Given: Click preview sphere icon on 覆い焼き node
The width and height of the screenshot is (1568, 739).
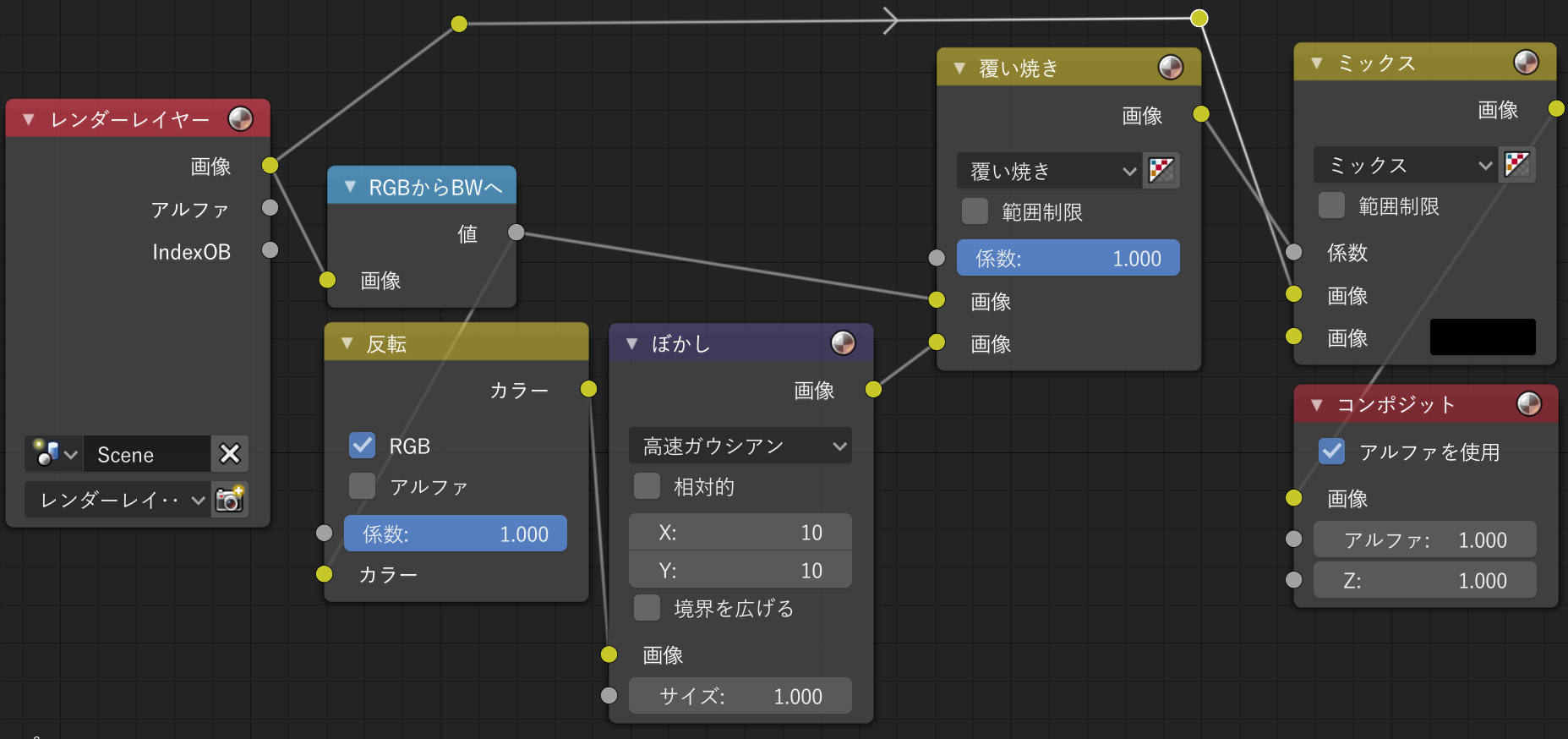Looking at the screenshot, I should tap(1171, 67).
